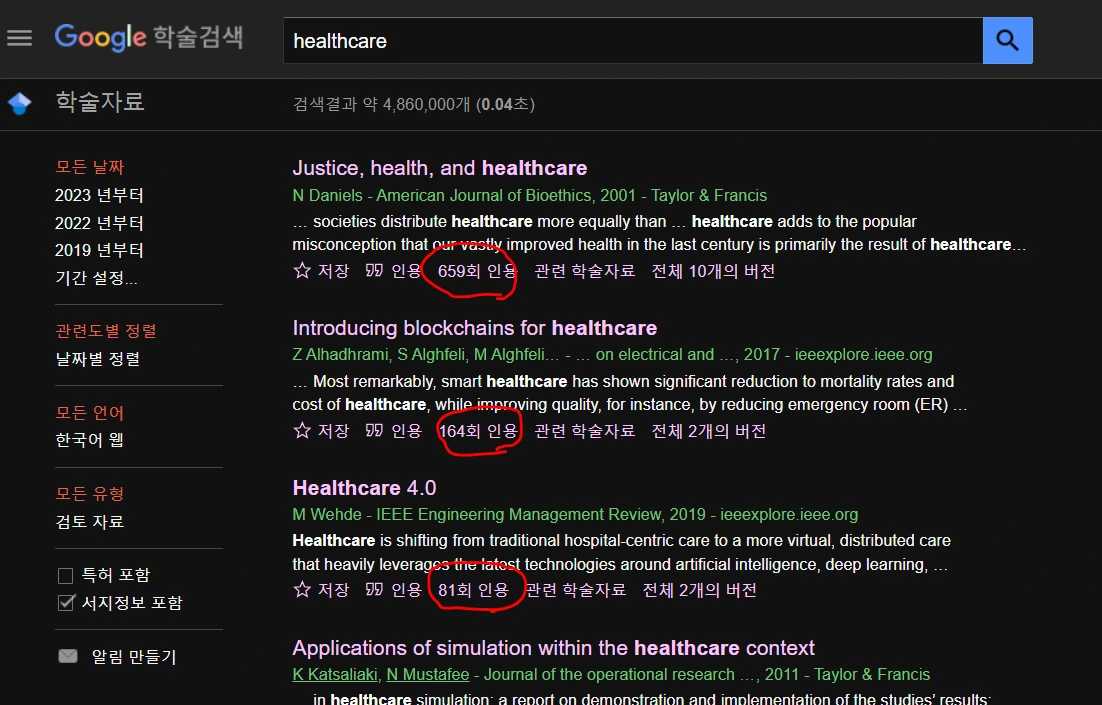
Task: Click the blue search magnifier button
Action: [x=1007, y=41]
